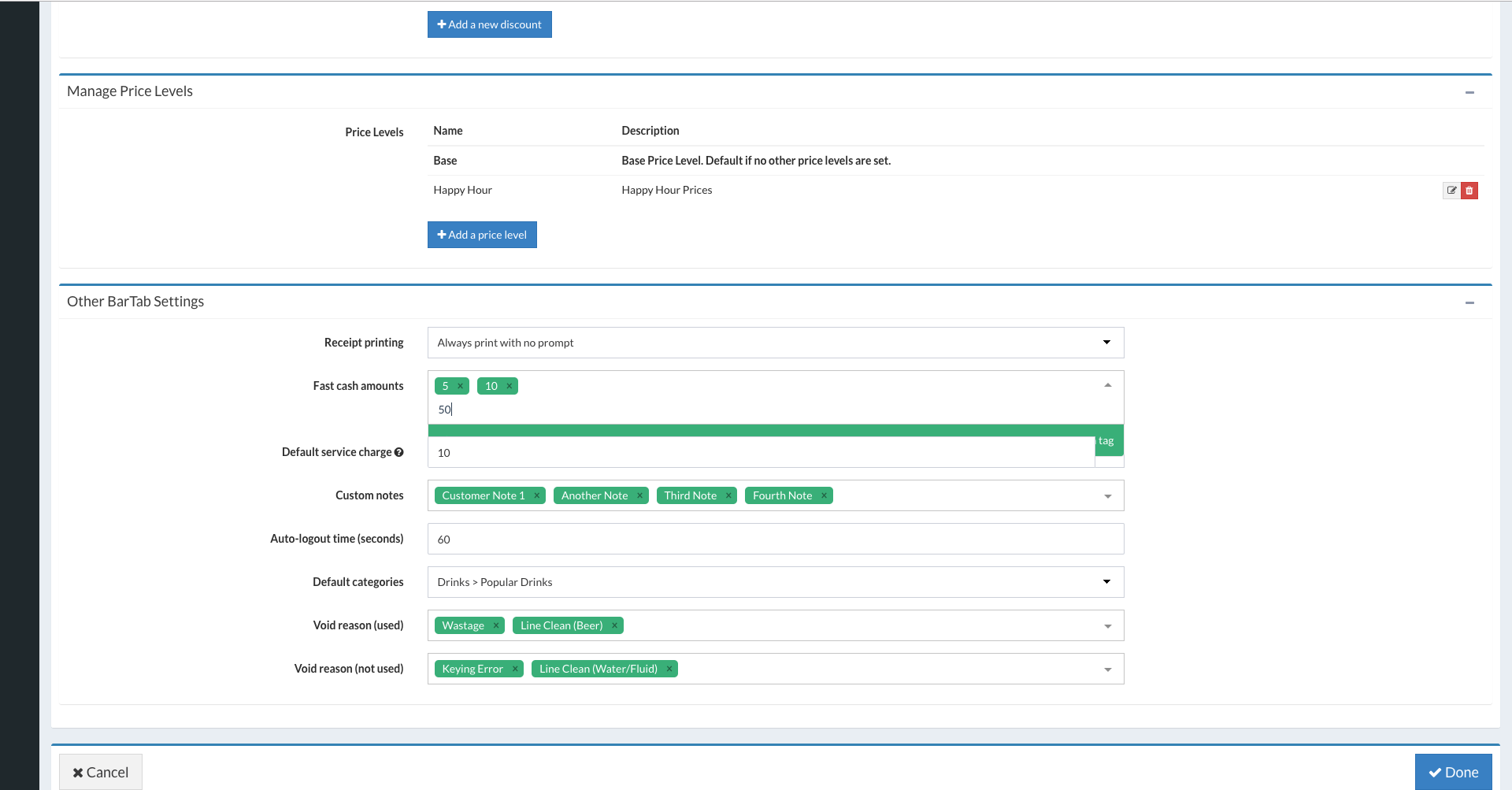Remove the Third Note tag
1512x790 pixels.
[x=728, y=495]
